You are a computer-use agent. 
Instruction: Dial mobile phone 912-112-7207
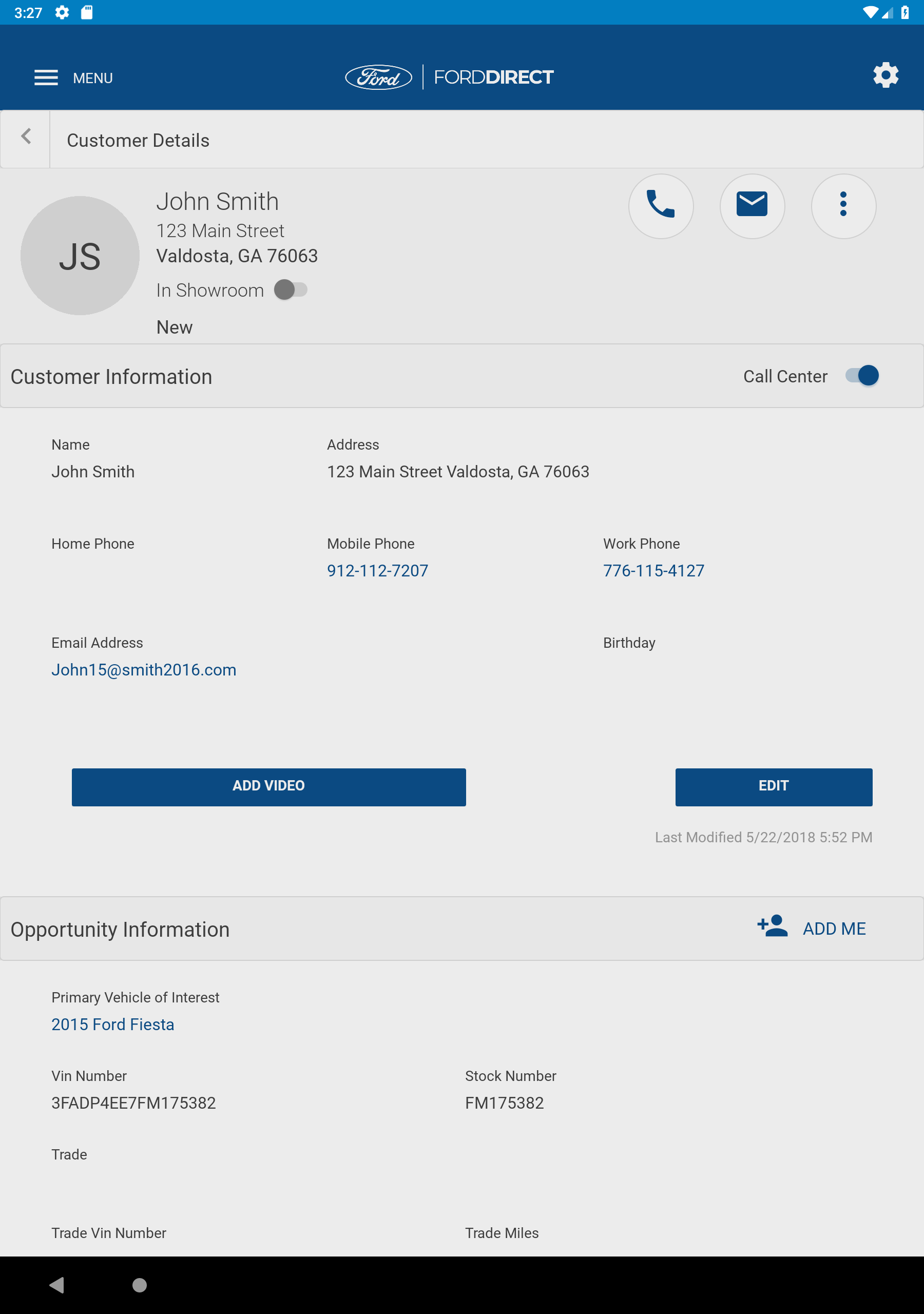[377, 571]
